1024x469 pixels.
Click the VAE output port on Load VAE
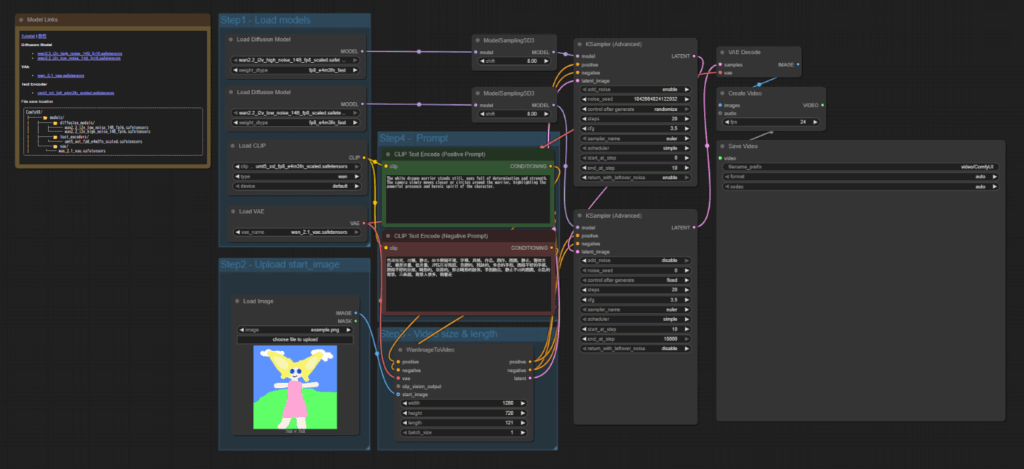364,223
